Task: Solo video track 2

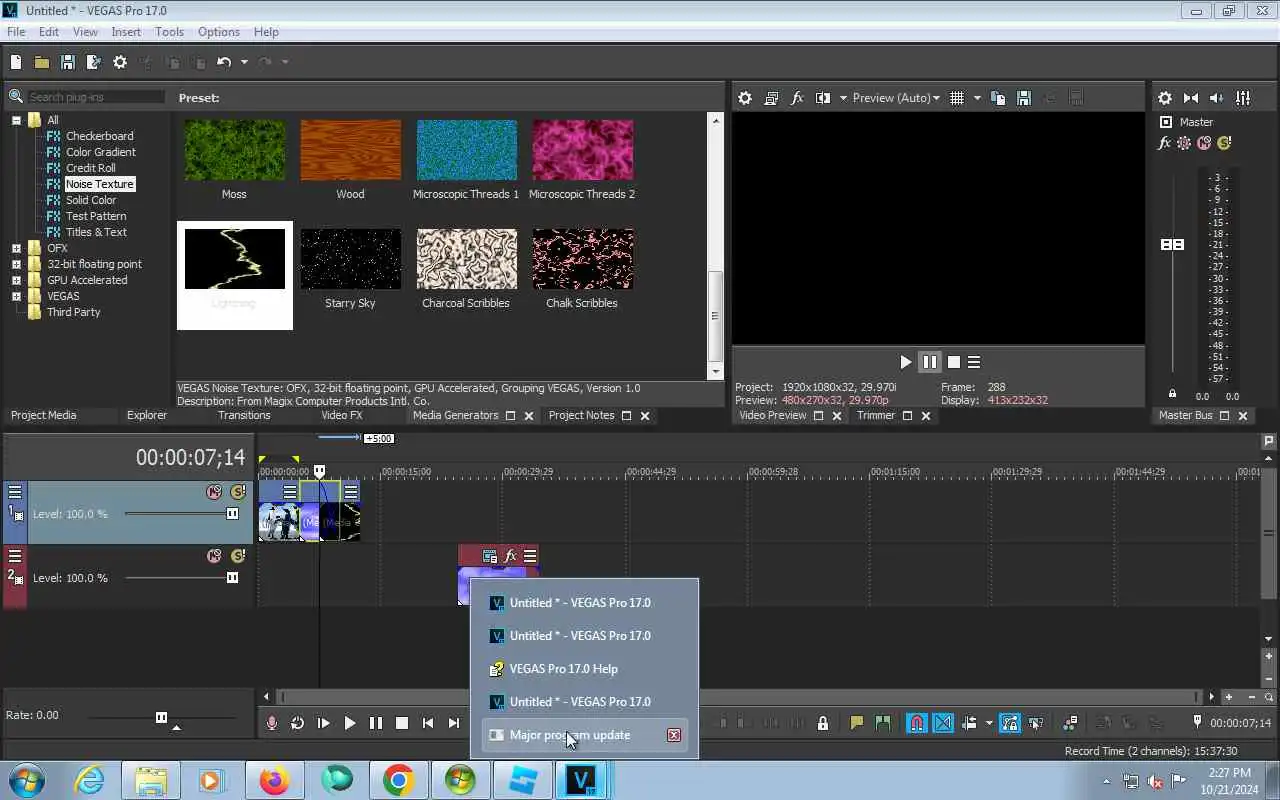Action: pyautogui.click(x=238, y=556)
